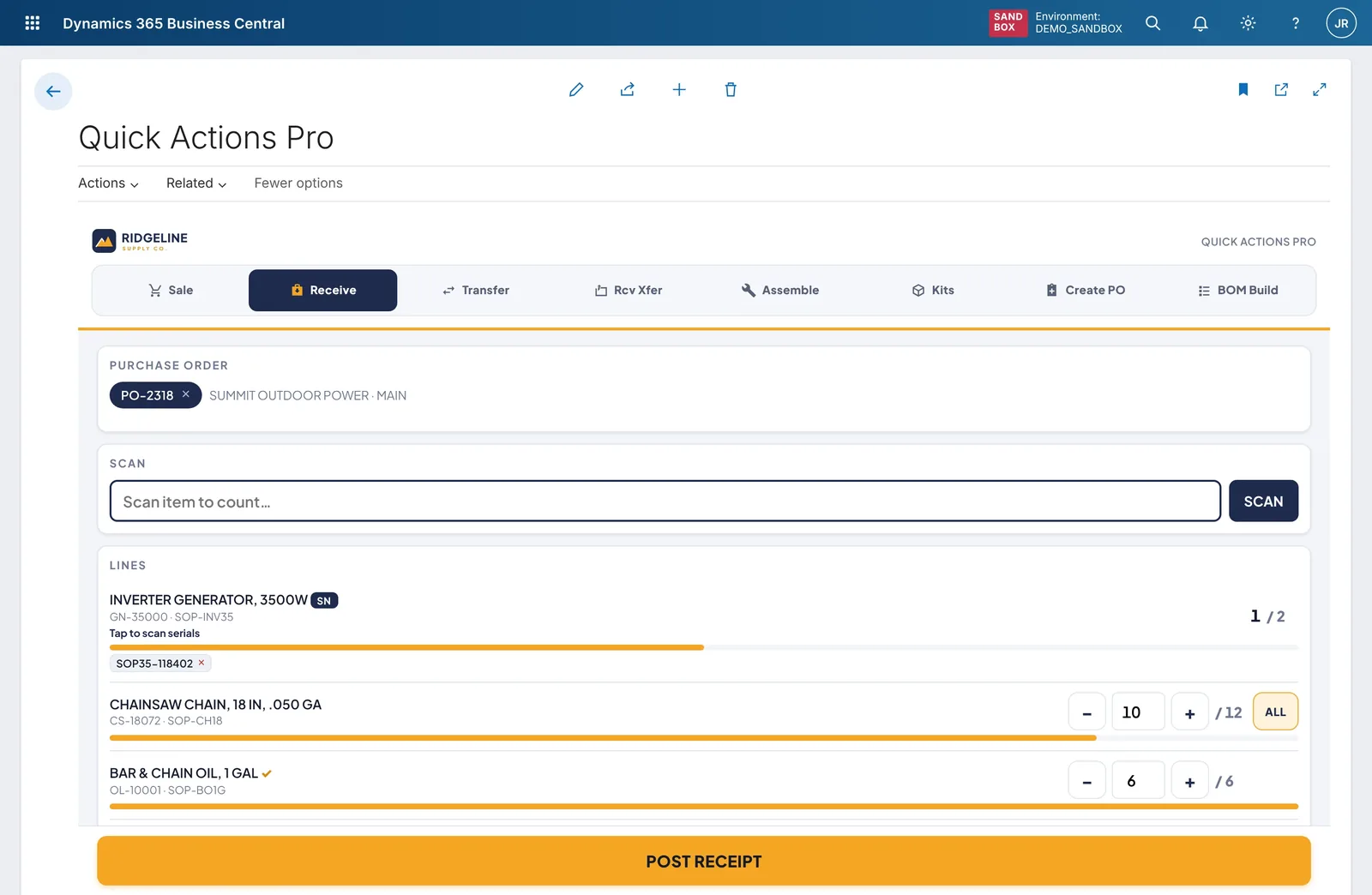Click the SANDBOX environment badge

pyautogui.click(x=1008, y=22)
